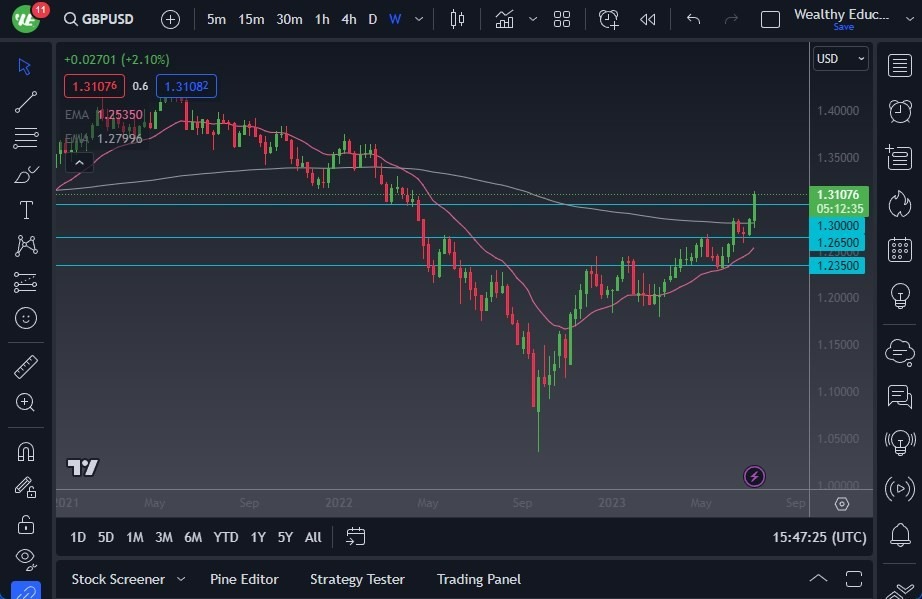Open the chart type dropdown arrow
Image resolution: width=922 pixels, height=599 pixels.
(533, 18)
